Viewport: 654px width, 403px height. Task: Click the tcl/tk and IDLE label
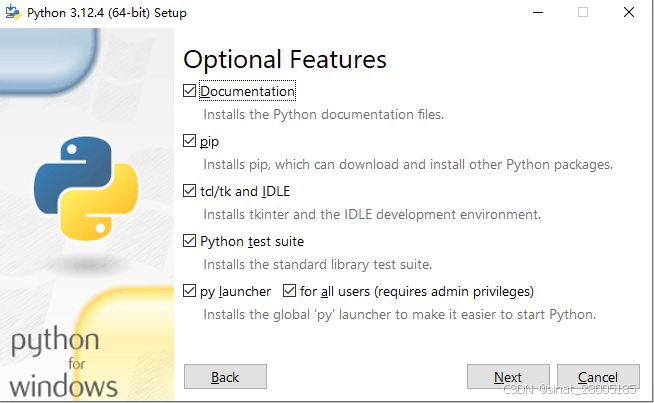(x=245, y=191)
